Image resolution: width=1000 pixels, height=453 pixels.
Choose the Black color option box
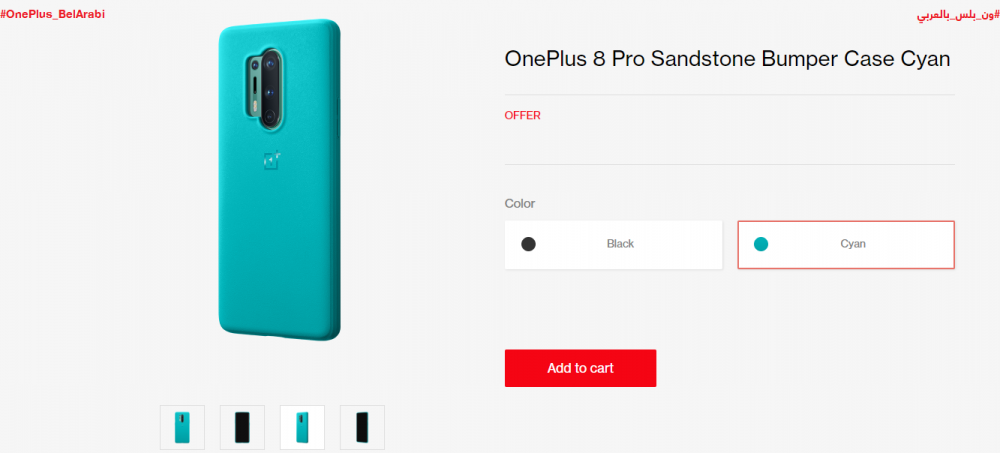(x=614, y=245)
